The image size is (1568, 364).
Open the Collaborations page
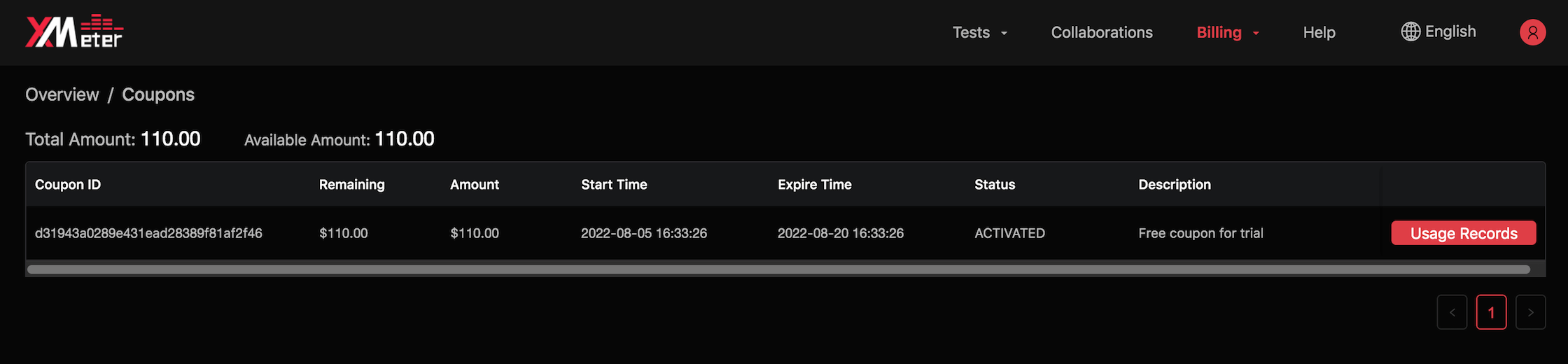pyautogui.click(x=1102, y=32)
